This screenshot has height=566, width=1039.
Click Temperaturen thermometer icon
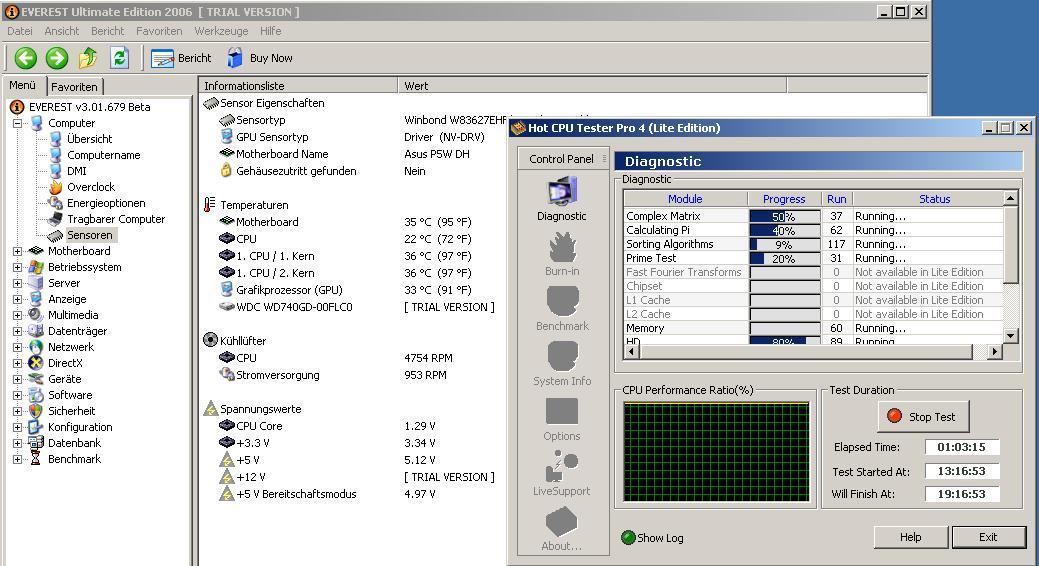coord(209,205)
